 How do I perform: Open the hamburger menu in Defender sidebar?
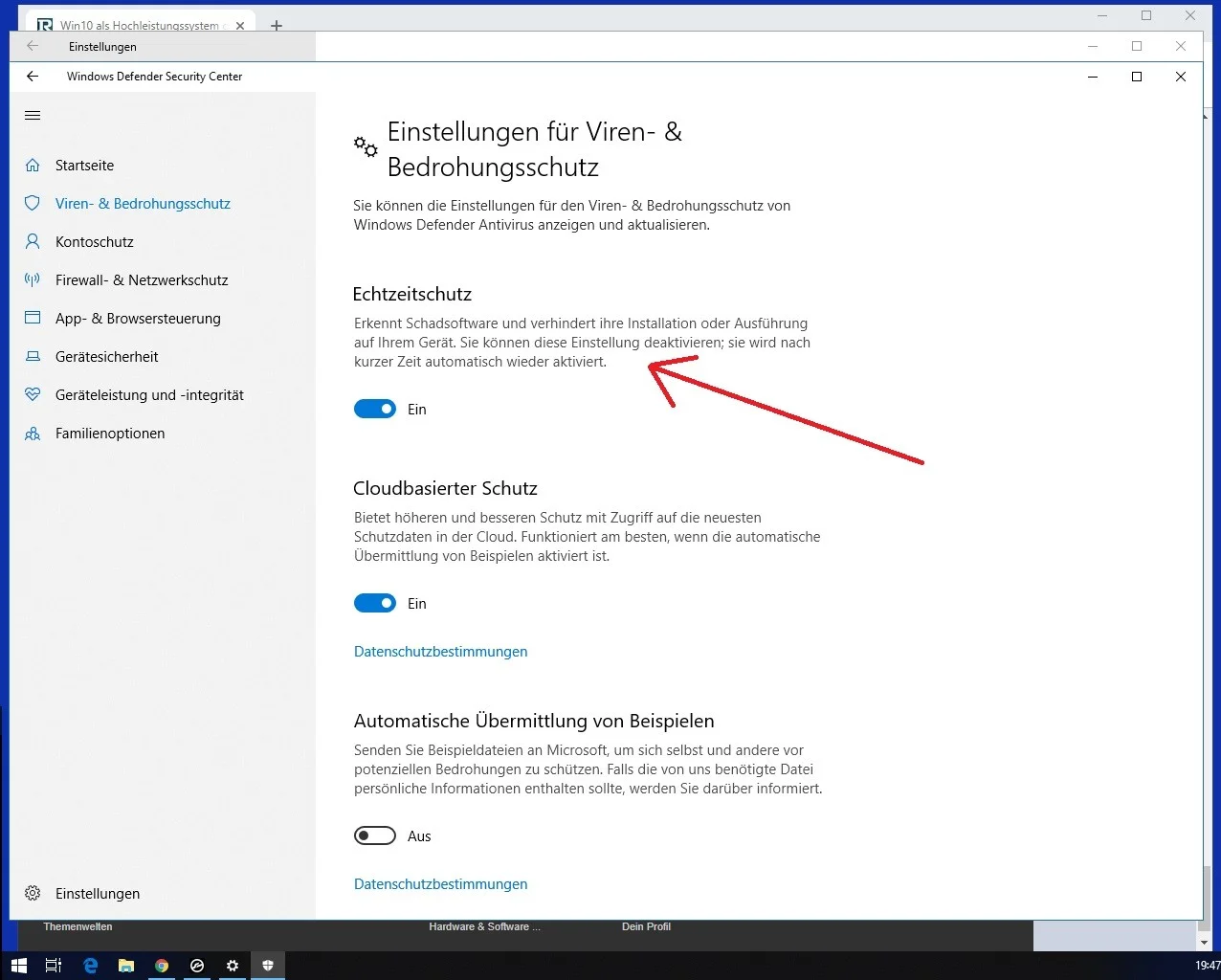[x=33, y=116]
